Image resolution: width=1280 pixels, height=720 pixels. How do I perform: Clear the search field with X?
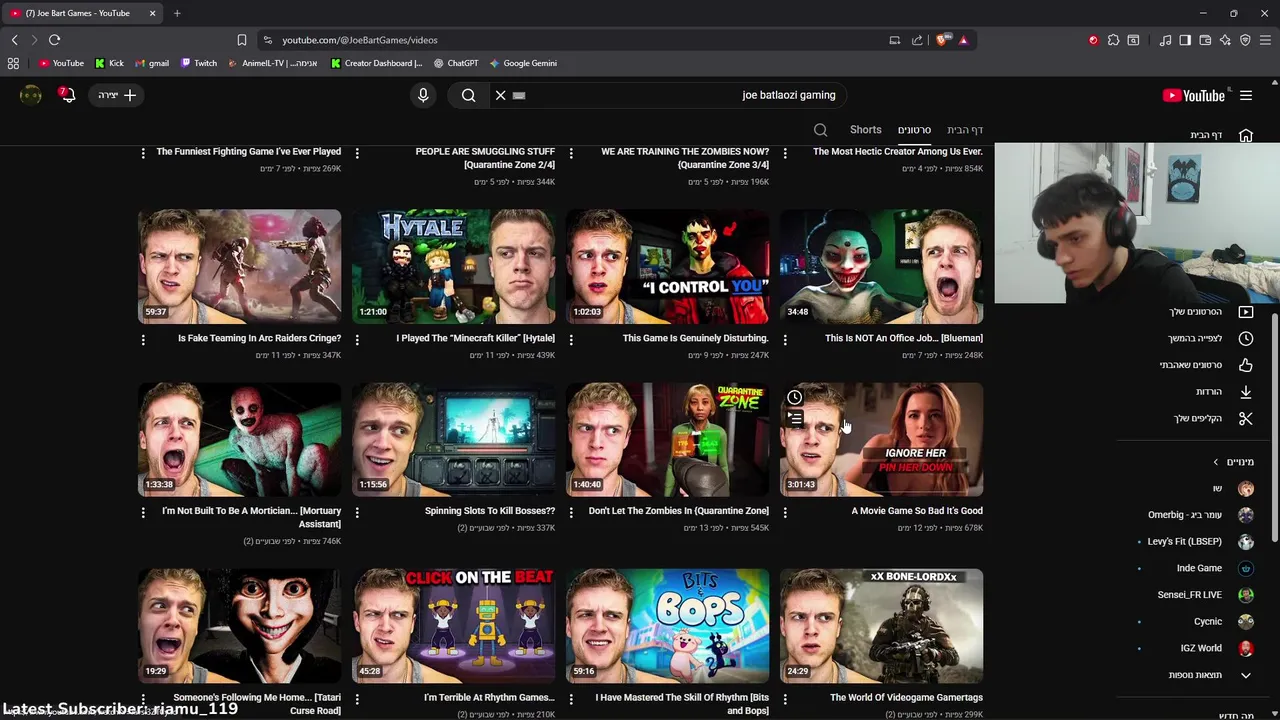(x=500, y=95)
